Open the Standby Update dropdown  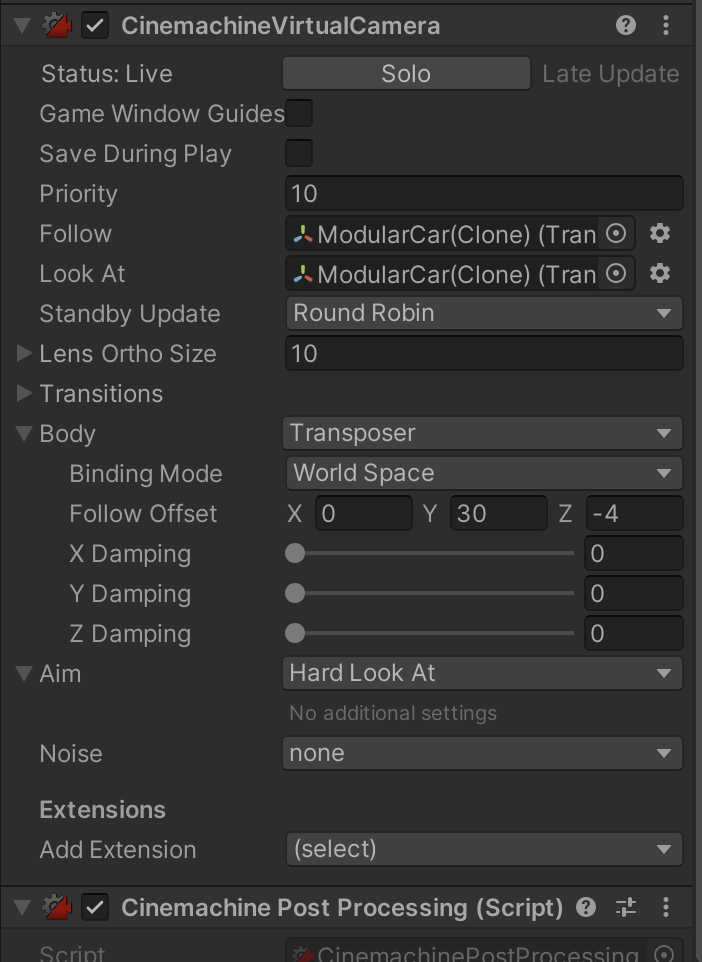pos(483,313)
